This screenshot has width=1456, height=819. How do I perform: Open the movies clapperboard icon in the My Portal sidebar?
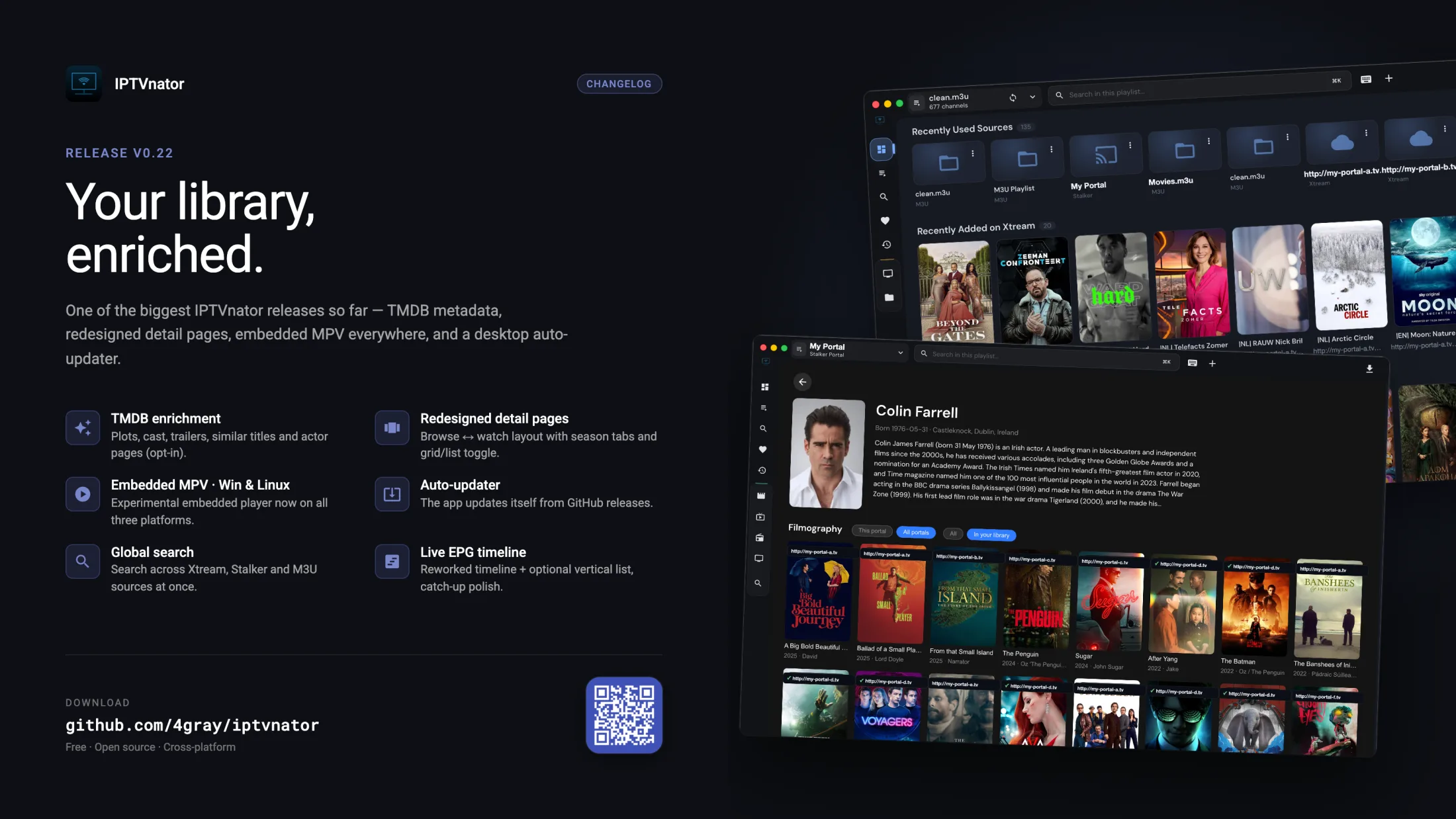point(761,496)
